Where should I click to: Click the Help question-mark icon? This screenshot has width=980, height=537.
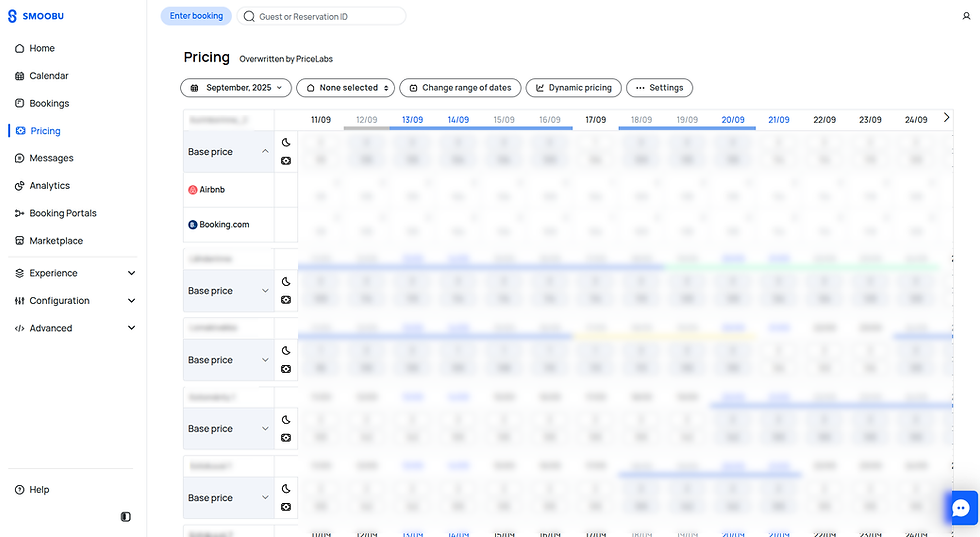(x=20, y=490)
